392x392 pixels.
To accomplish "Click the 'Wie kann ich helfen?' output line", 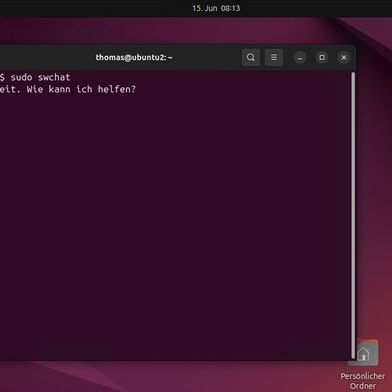I will (81, 89).
